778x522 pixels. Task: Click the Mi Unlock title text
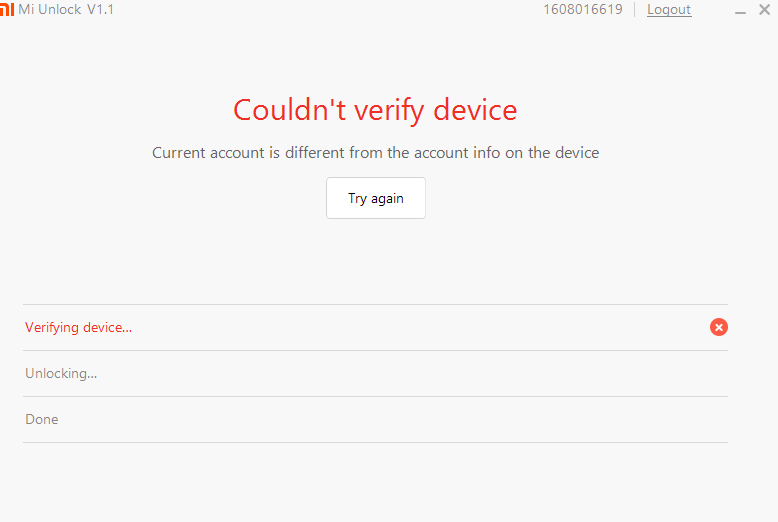tap(50, 10)
